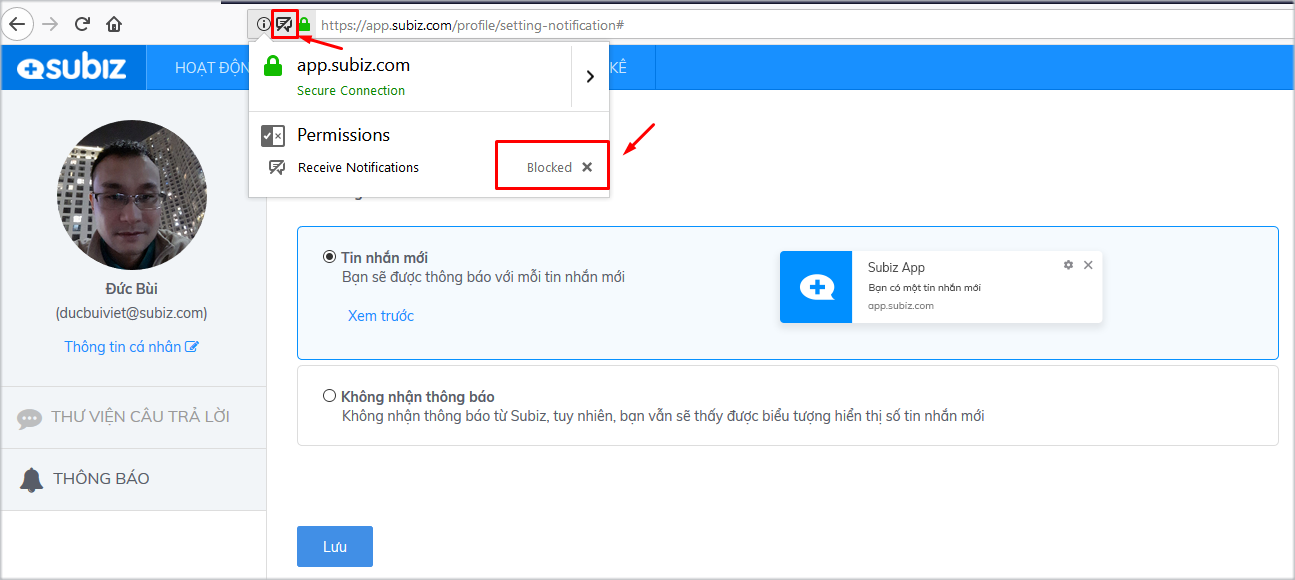Select "Không nhận thông báo" radio option
This screenshot has width=1295, height=580.
click(x=329, y=396)
